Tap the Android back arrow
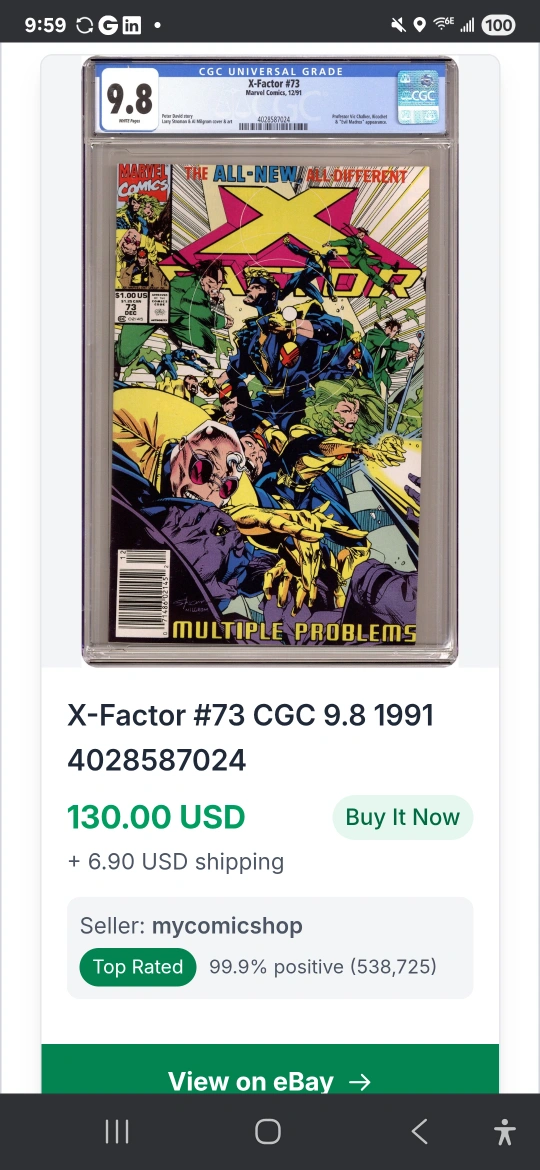 tap(419, 1132)
